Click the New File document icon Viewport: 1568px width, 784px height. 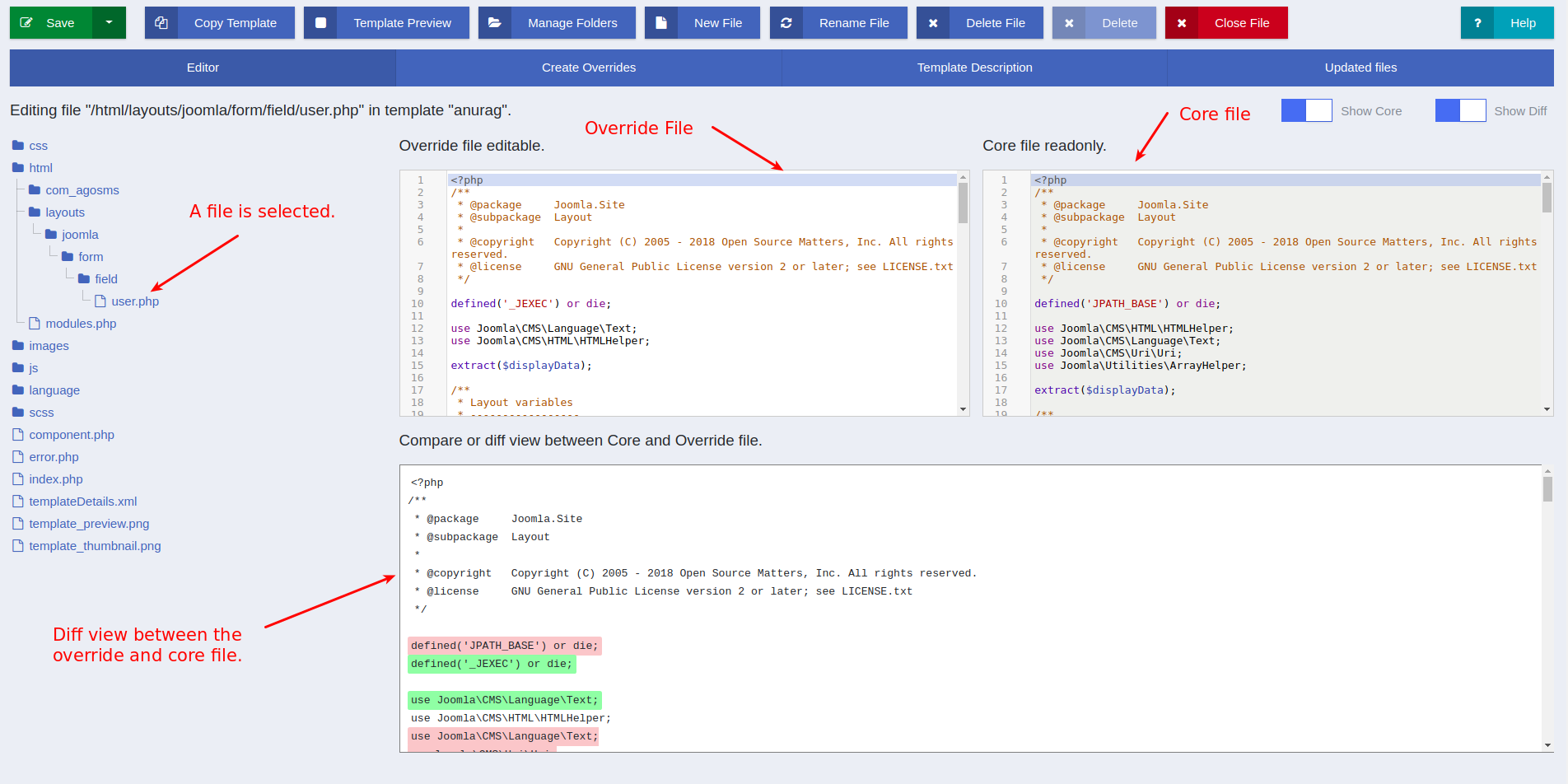pyautogui.click(x=661, y=23)
